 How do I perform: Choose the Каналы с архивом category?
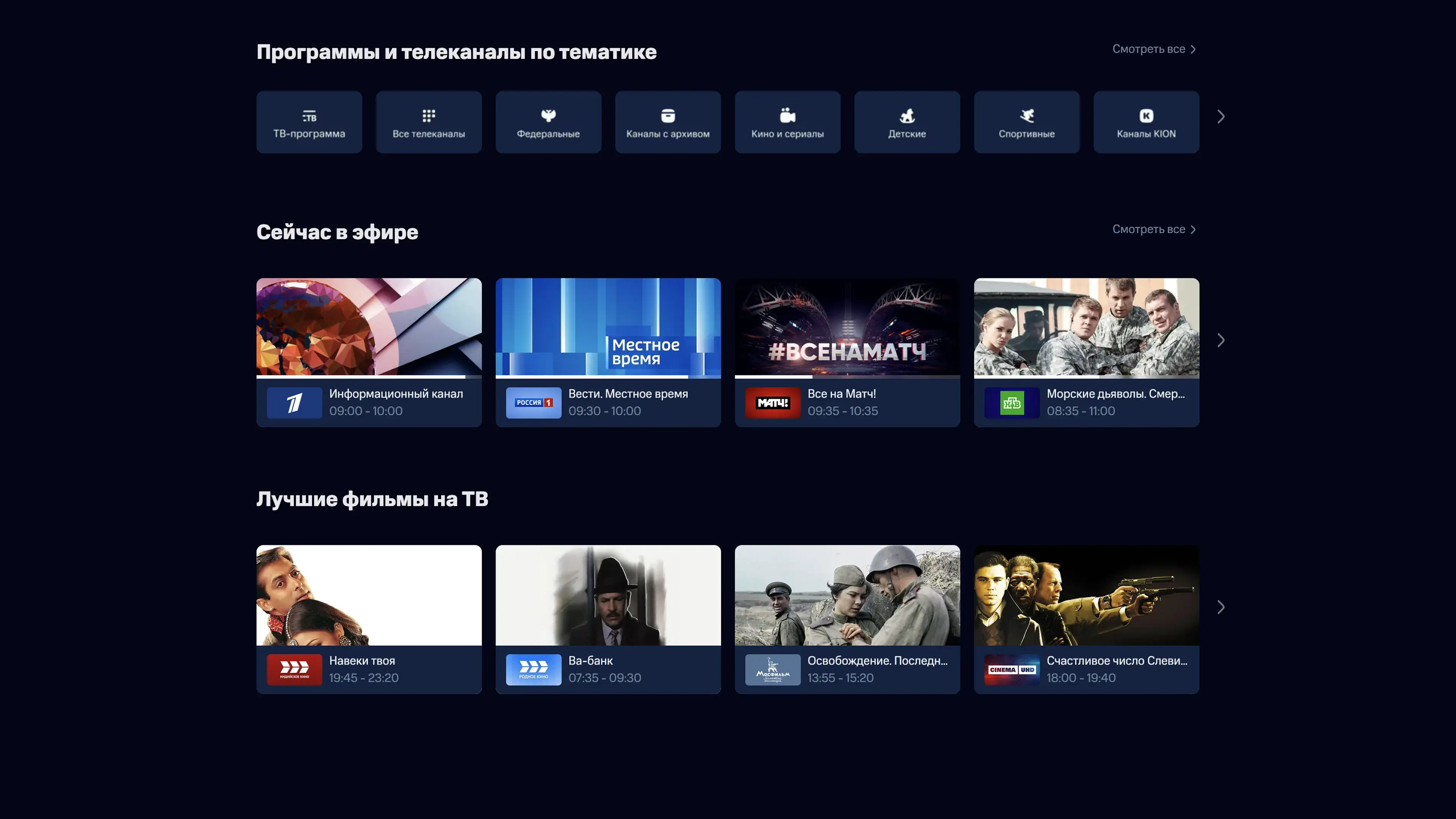pyautogui.click(x=667, y=122)
